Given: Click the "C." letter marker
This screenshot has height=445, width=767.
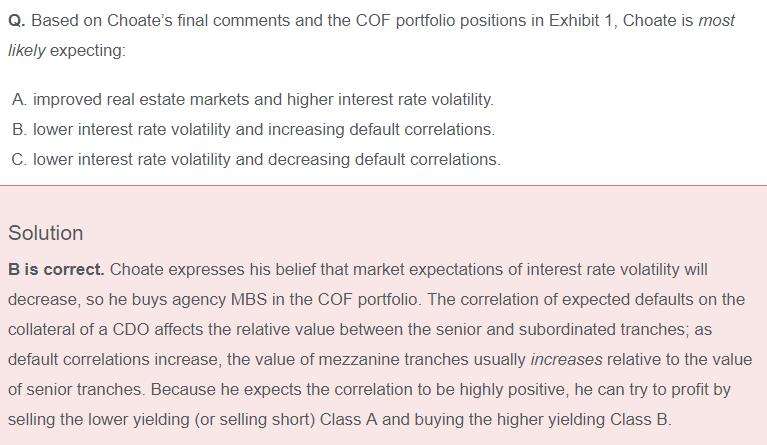Looking at the screenshot, I should 20,159.
